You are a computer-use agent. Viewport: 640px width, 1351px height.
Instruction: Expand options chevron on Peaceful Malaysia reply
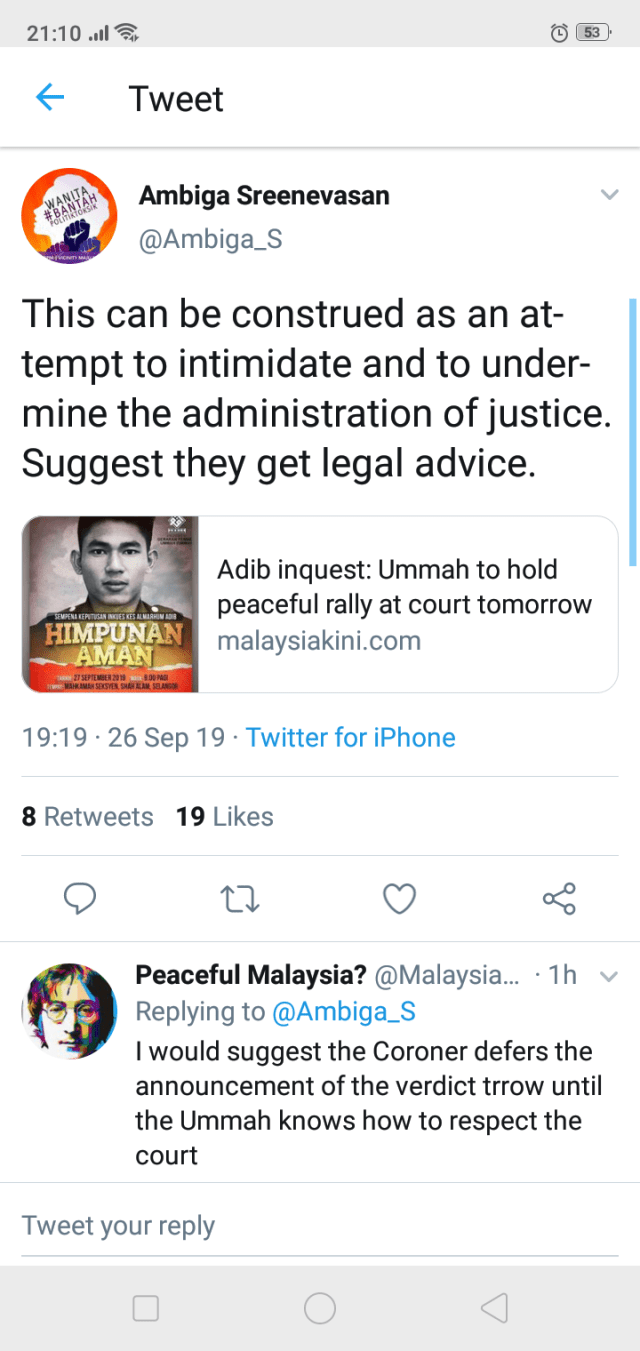click(x=607, y=977)
